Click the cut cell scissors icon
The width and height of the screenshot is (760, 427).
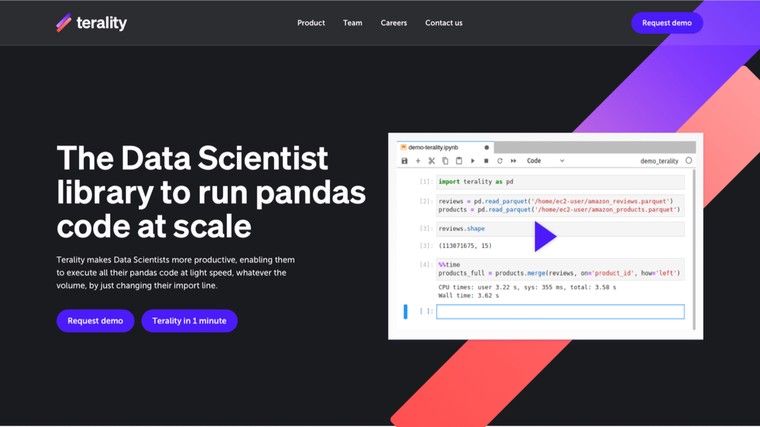431,161
